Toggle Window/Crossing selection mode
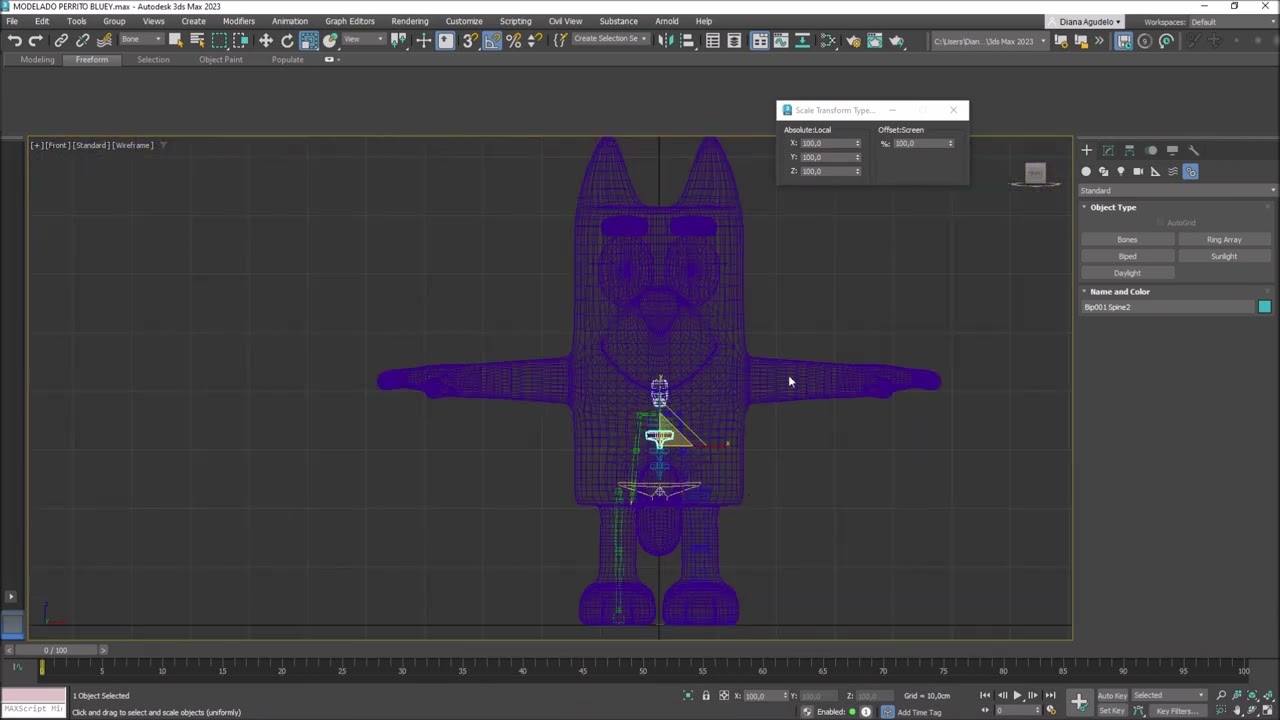The width and height of the screenshot is (1280, 720). 241,40
